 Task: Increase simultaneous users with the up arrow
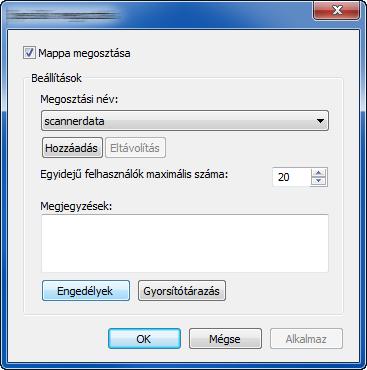[319, 172]
